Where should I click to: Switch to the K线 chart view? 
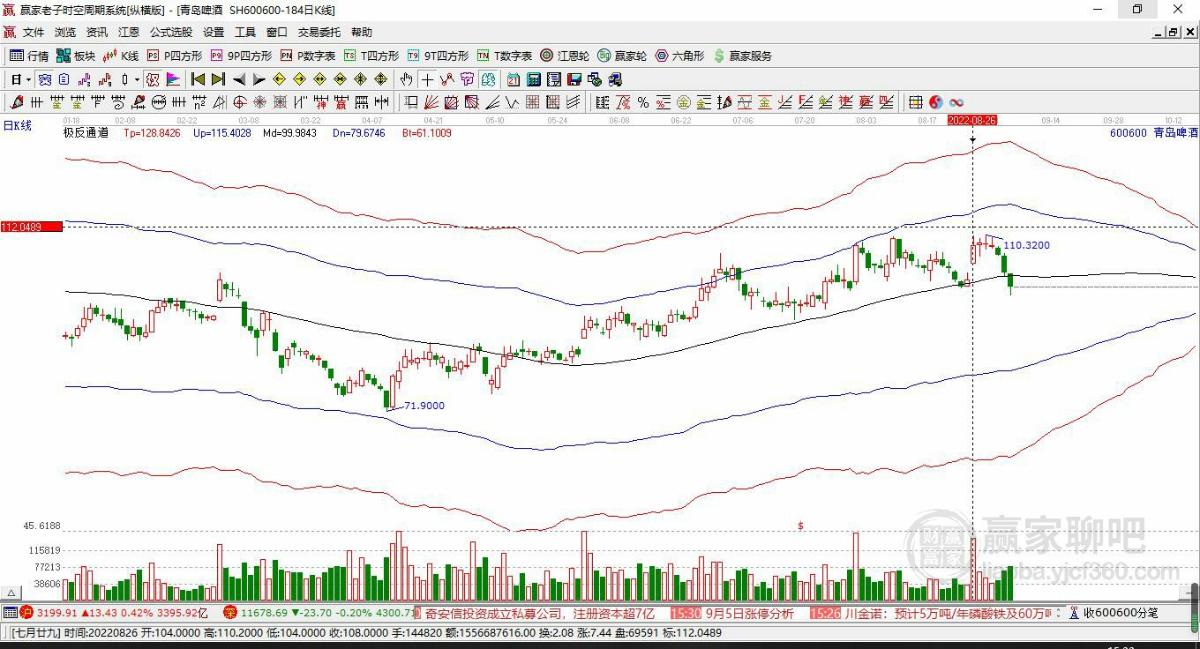pos(121,56)
